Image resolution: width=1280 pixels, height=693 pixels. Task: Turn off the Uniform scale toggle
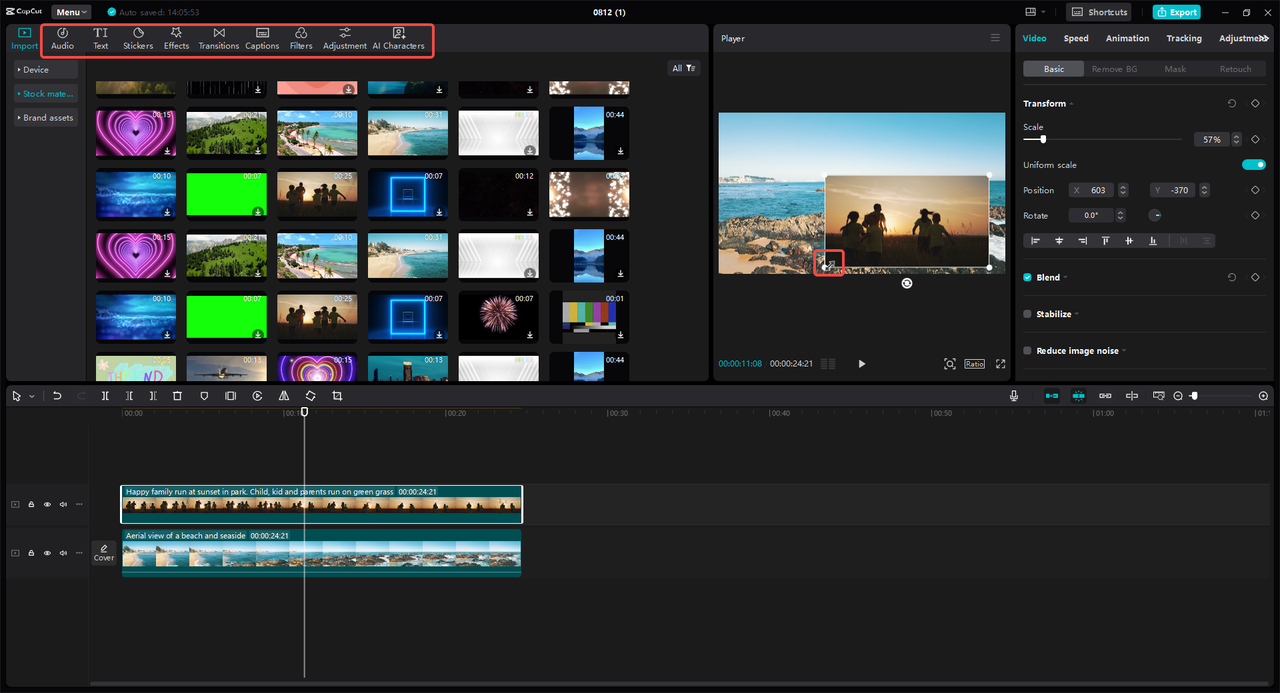(x=1253, y=165)
